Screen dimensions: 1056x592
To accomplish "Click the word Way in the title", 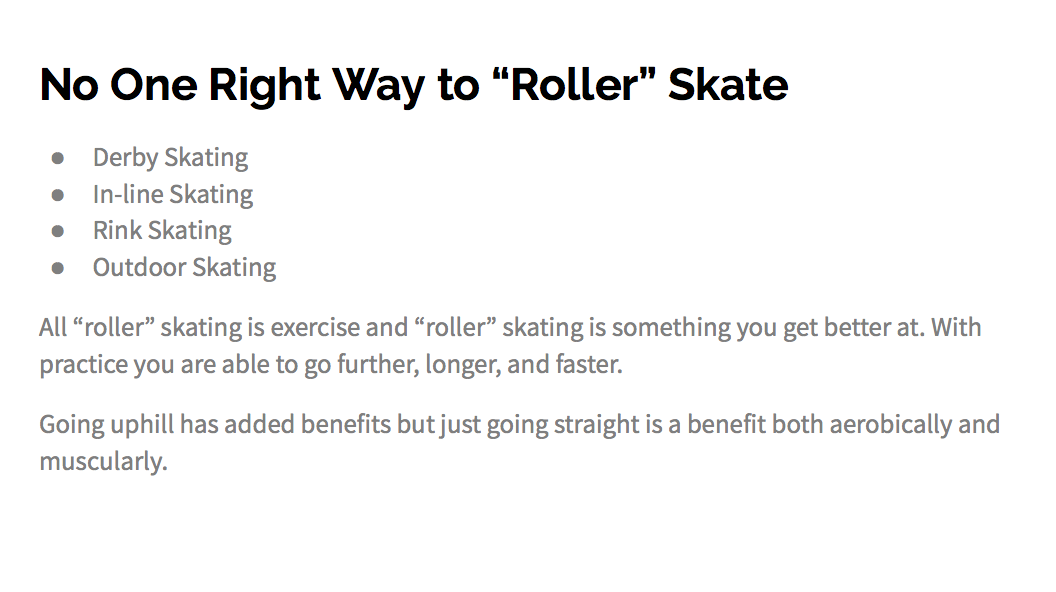I will point(378,87).
